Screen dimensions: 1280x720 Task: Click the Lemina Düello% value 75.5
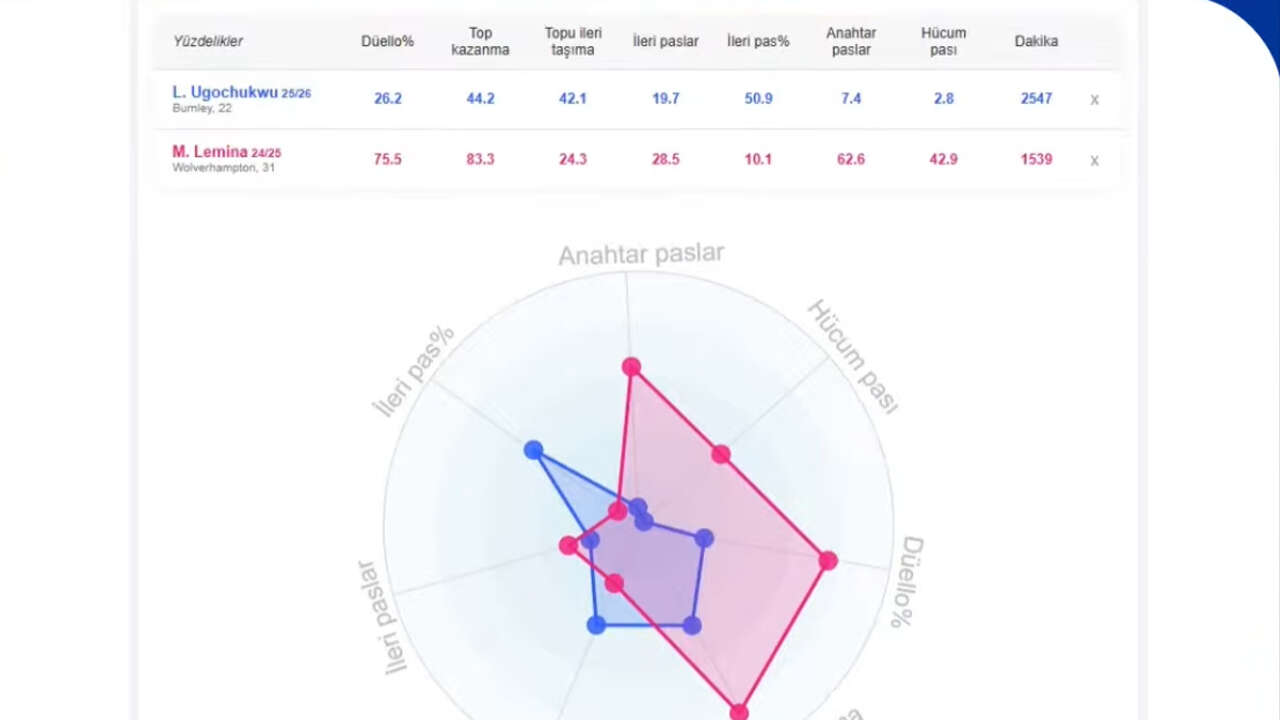pyautogui.click(x=387, y=159)
